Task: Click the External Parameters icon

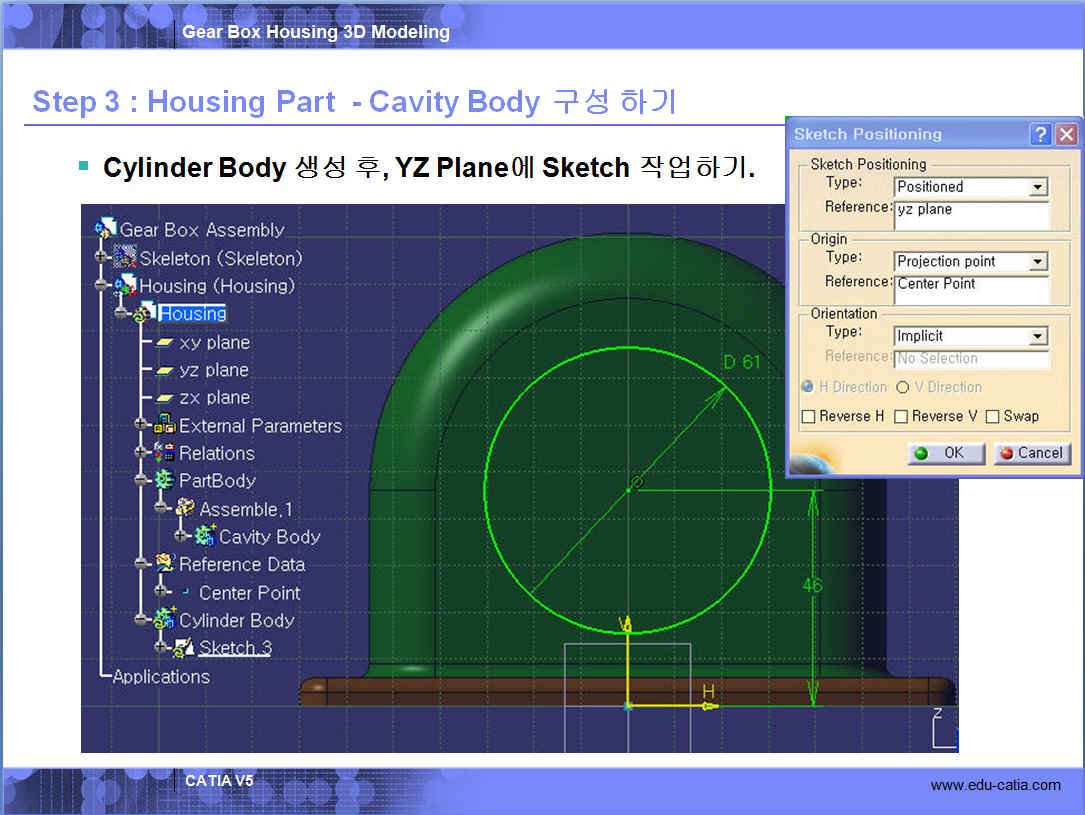Action: coord(165,425)
